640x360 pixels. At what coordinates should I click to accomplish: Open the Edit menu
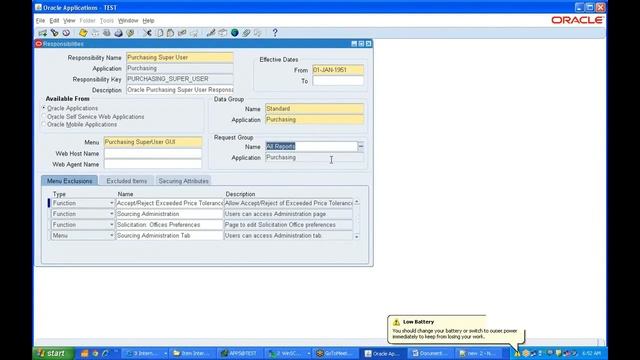(54, 20)
